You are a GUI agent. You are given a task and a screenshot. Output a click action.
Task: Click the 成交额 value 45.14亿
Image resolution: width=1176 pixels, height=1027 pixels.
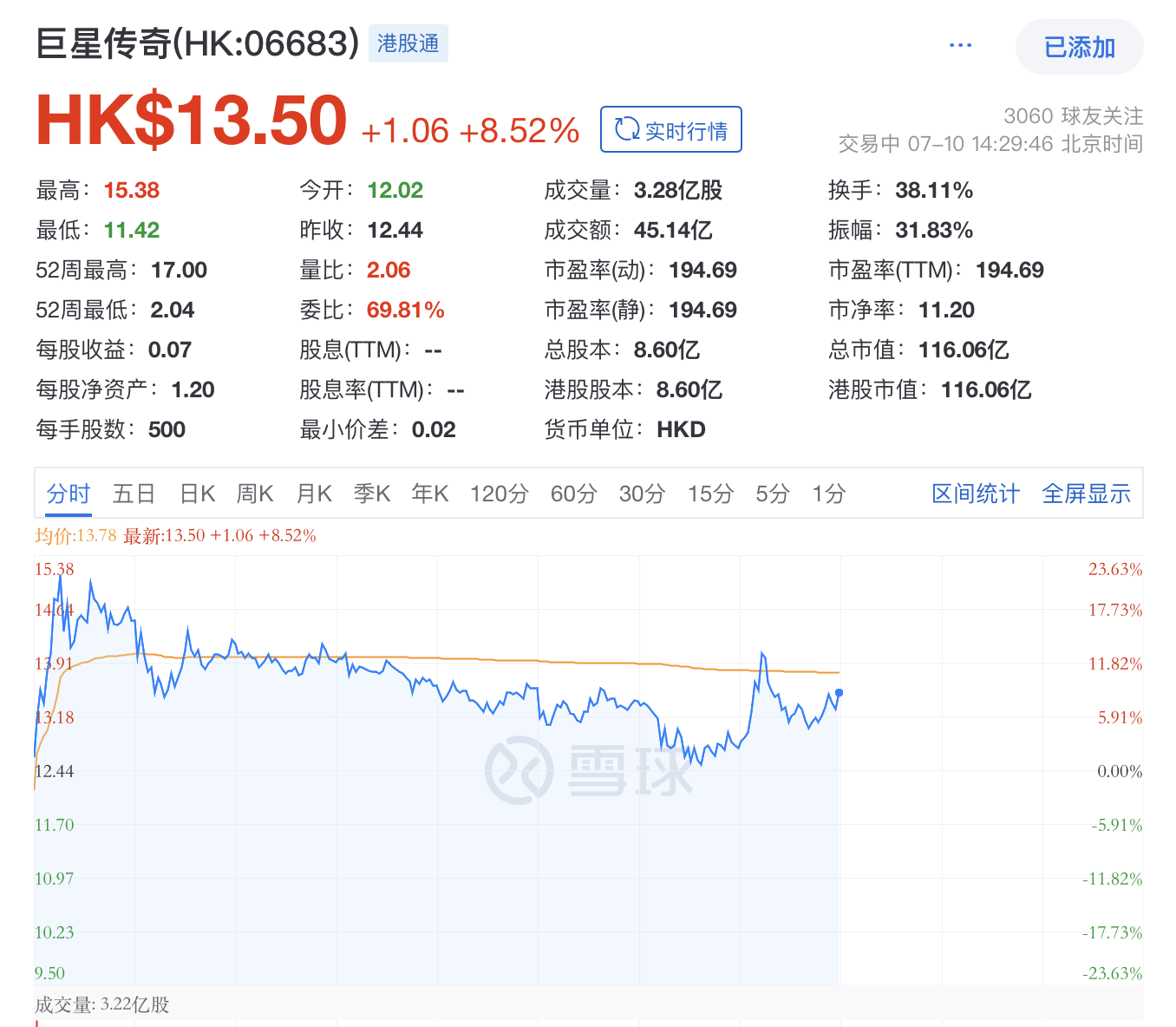tap(673, 230)
